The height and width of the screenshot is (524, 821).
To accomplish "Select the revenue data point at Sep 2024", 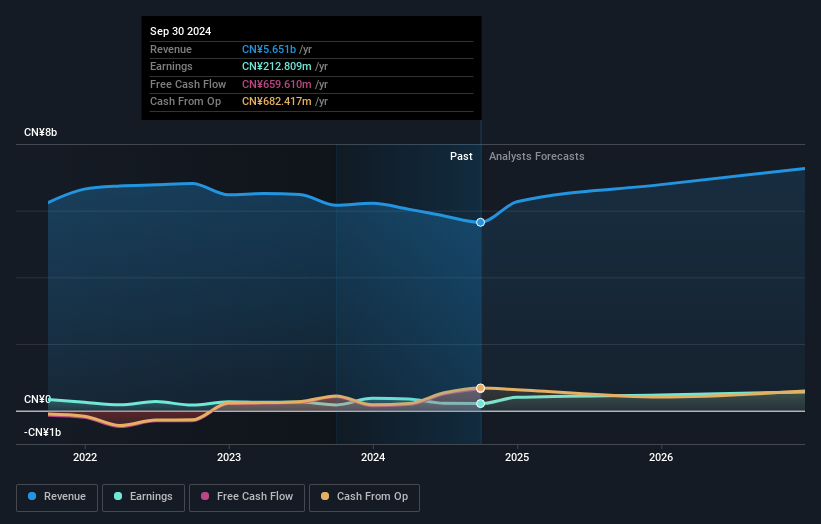I will coord(480,222).
